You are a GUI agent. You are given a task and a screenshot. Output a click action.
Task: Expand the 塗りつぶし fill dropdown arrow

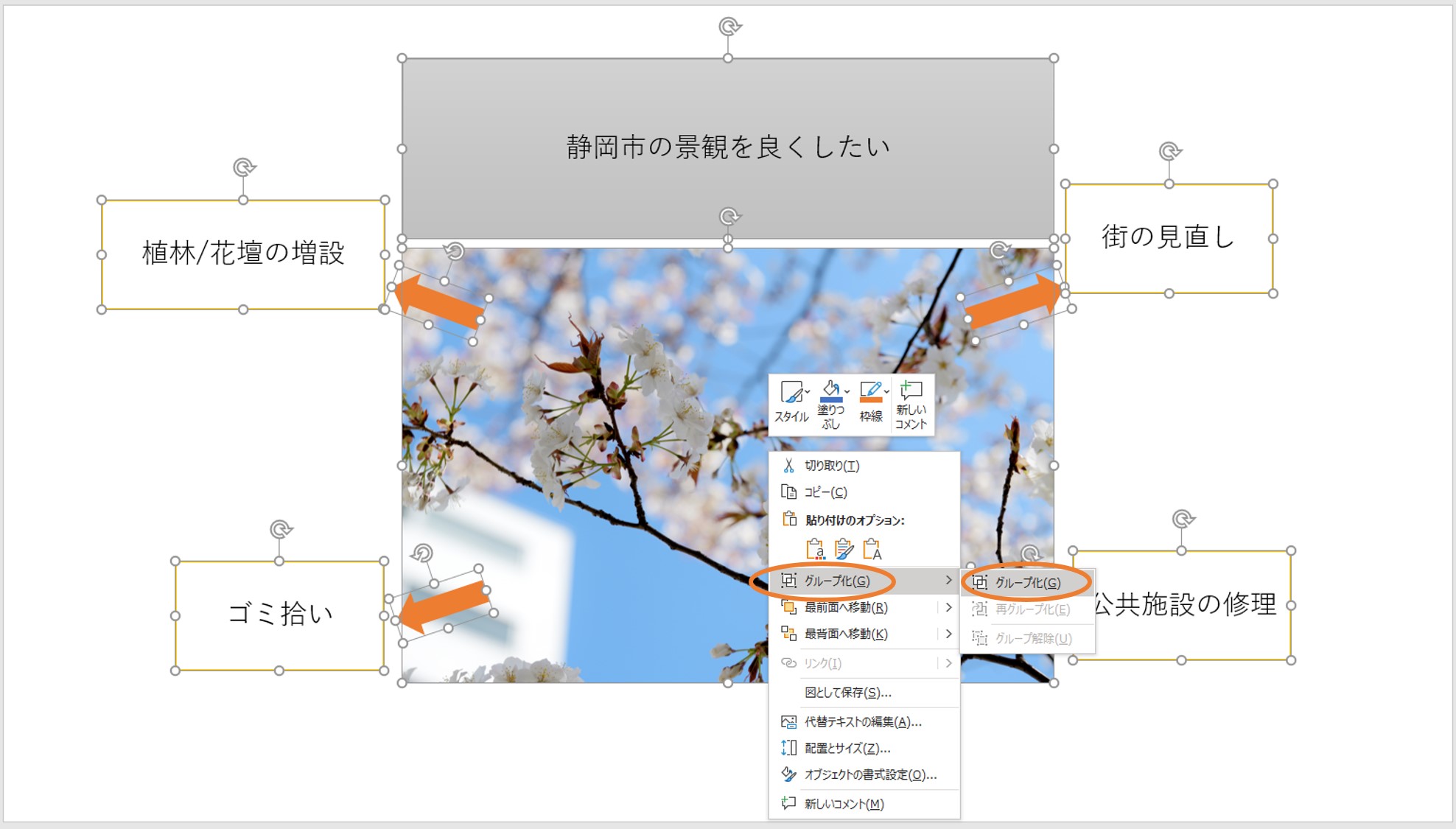(x=847, y=392)
